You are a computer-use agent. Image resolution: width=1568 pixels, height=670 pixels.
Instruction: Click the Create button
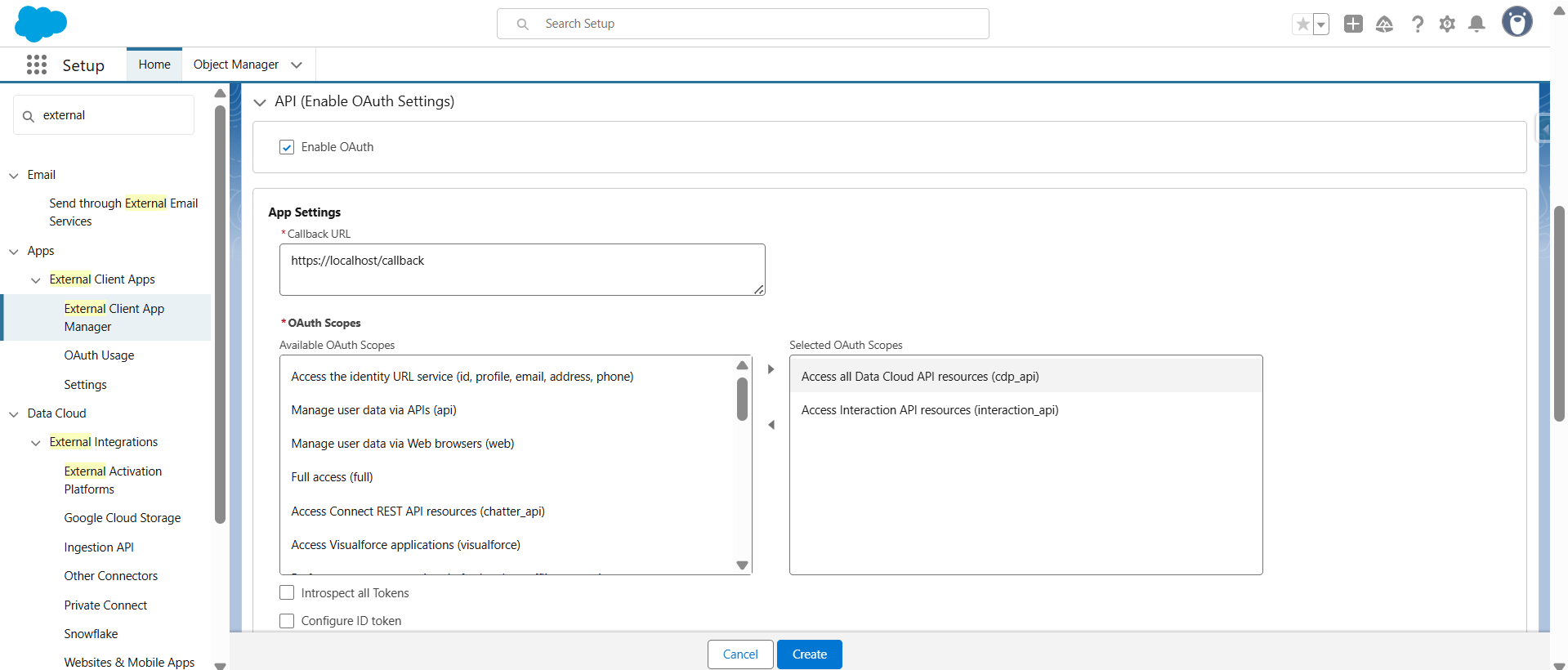click(809, 654)
